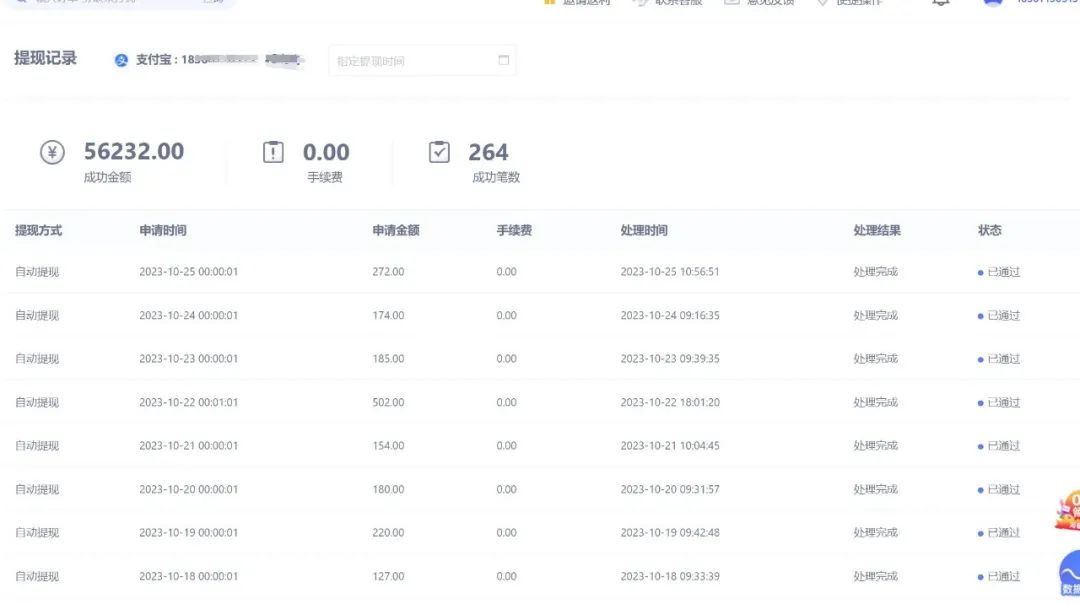1080x604 pixels.
Task: Click the 申请时间 column header
Action: click(163, 230)
